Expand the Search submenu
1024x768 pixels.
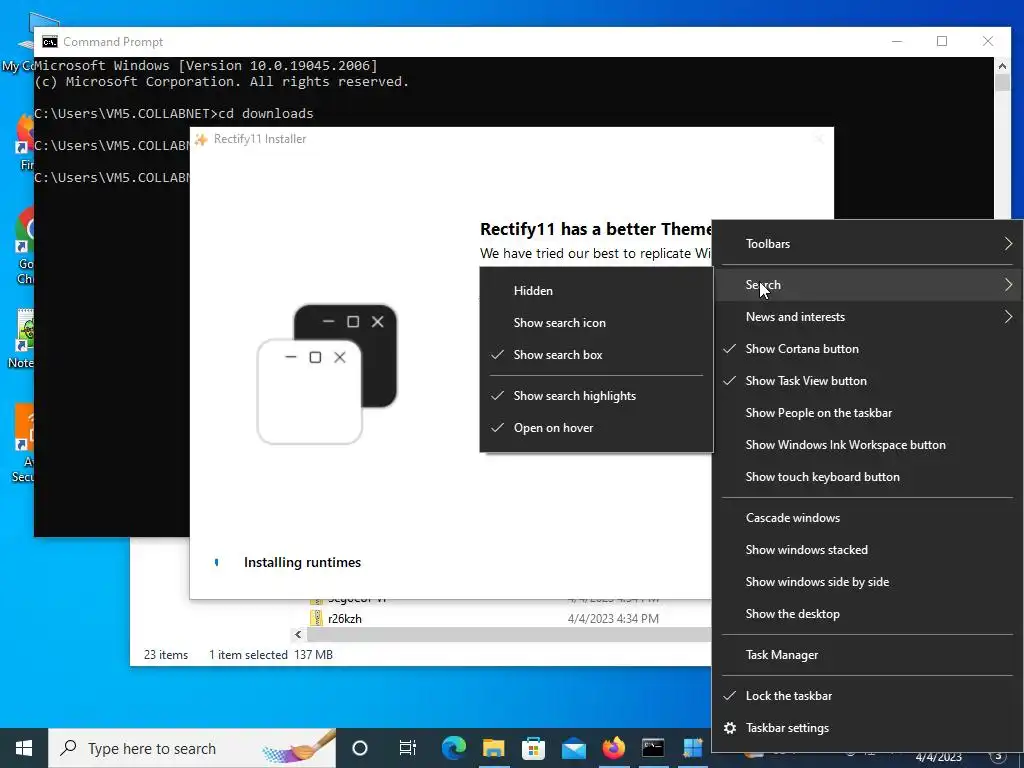(869, 285)
